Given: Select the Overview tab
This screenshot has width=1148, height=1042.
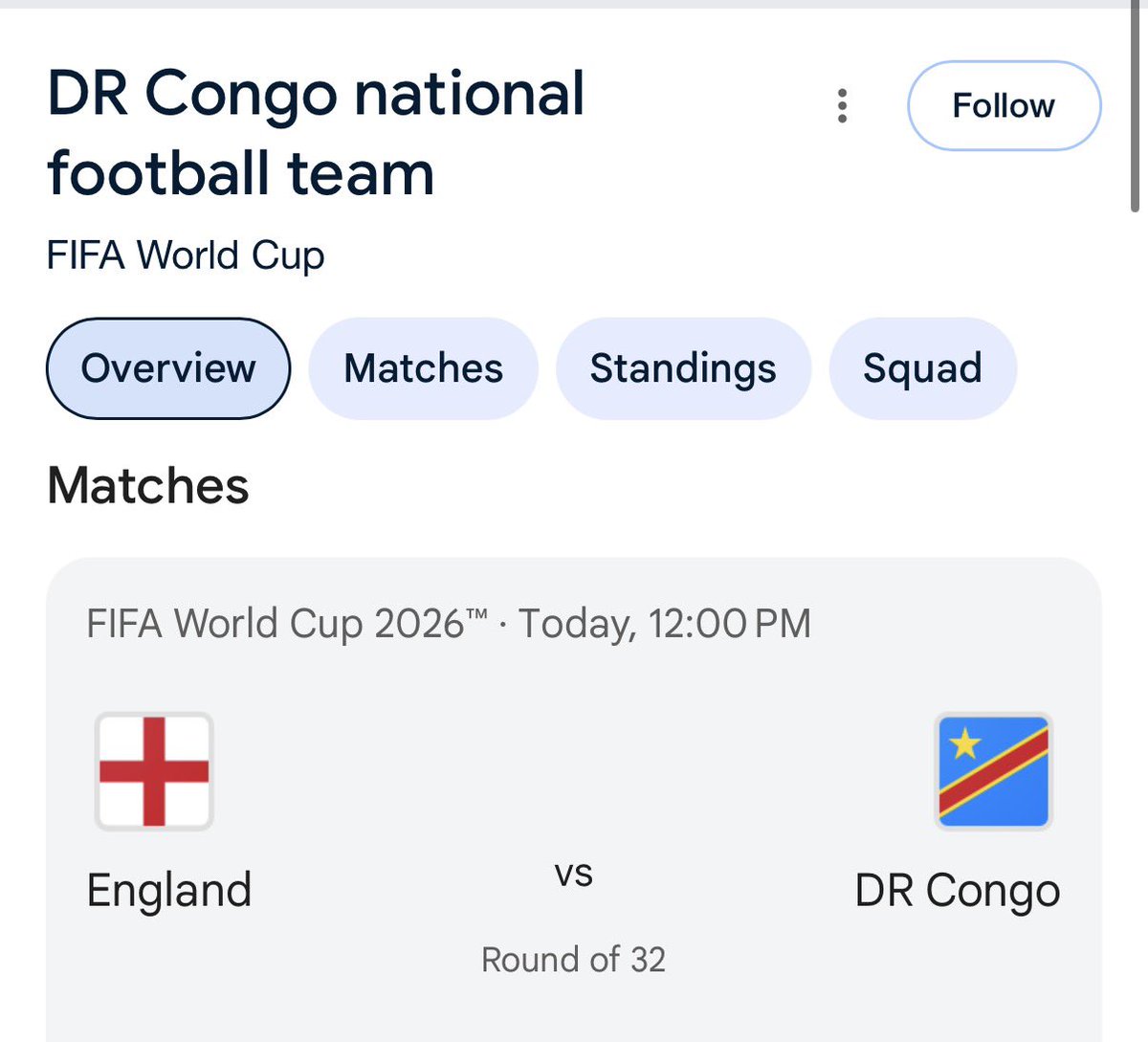Looking at the screenshot, I should 168,368.
